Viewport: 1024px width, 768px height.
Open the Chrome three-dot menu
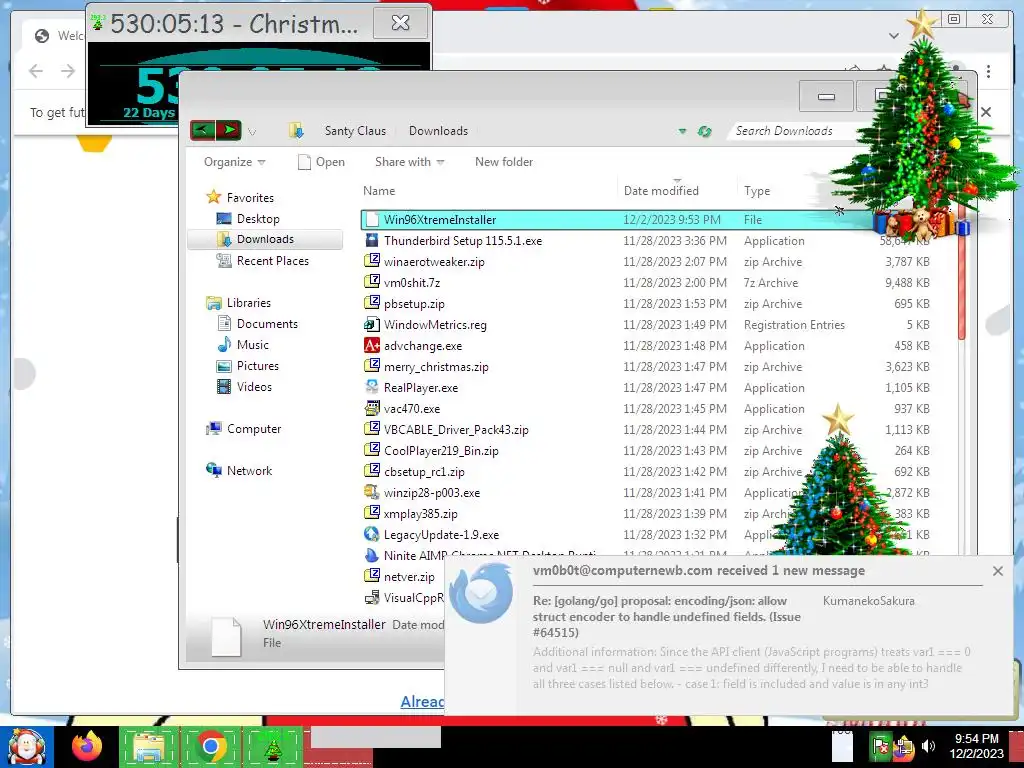(x=988, y=71)
